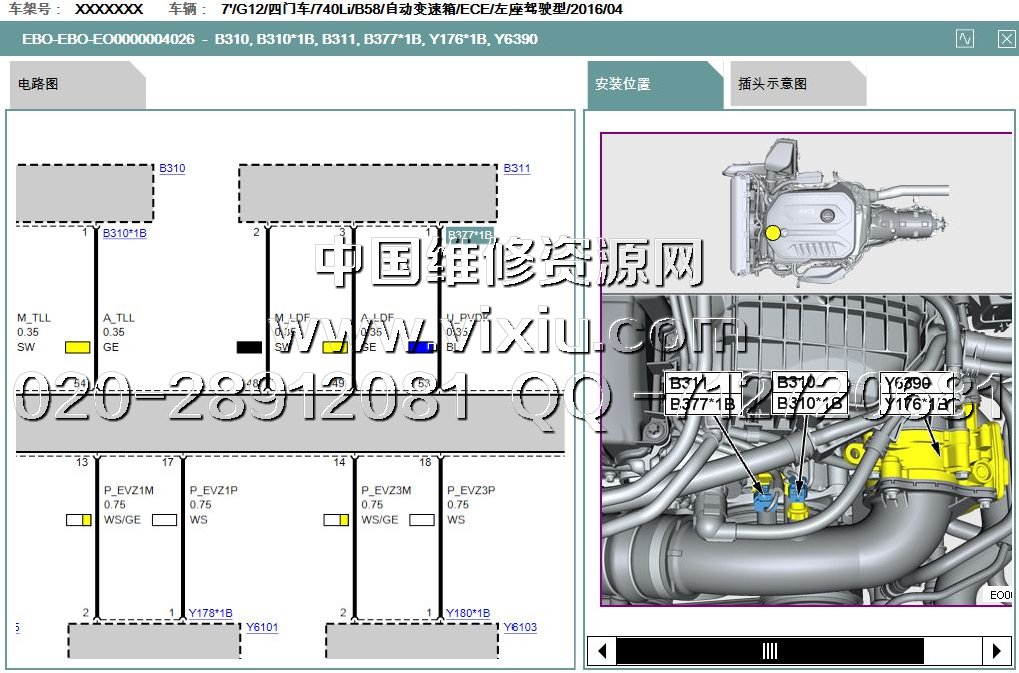Click the yellow GE wire color swatch for A_TLL
The height and width of the screenshot is (673, 1019).
tap(77, 347)
